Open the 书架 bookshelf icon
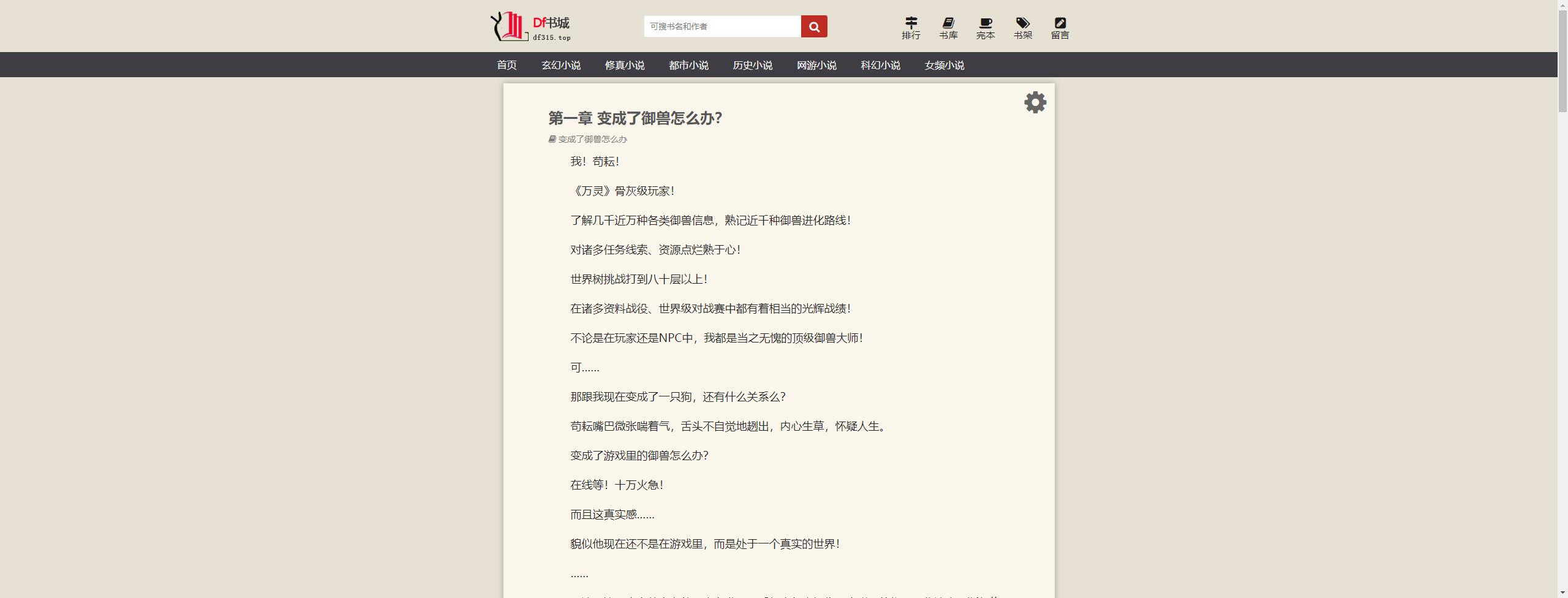1568x598 pixels. [1023, 28]
